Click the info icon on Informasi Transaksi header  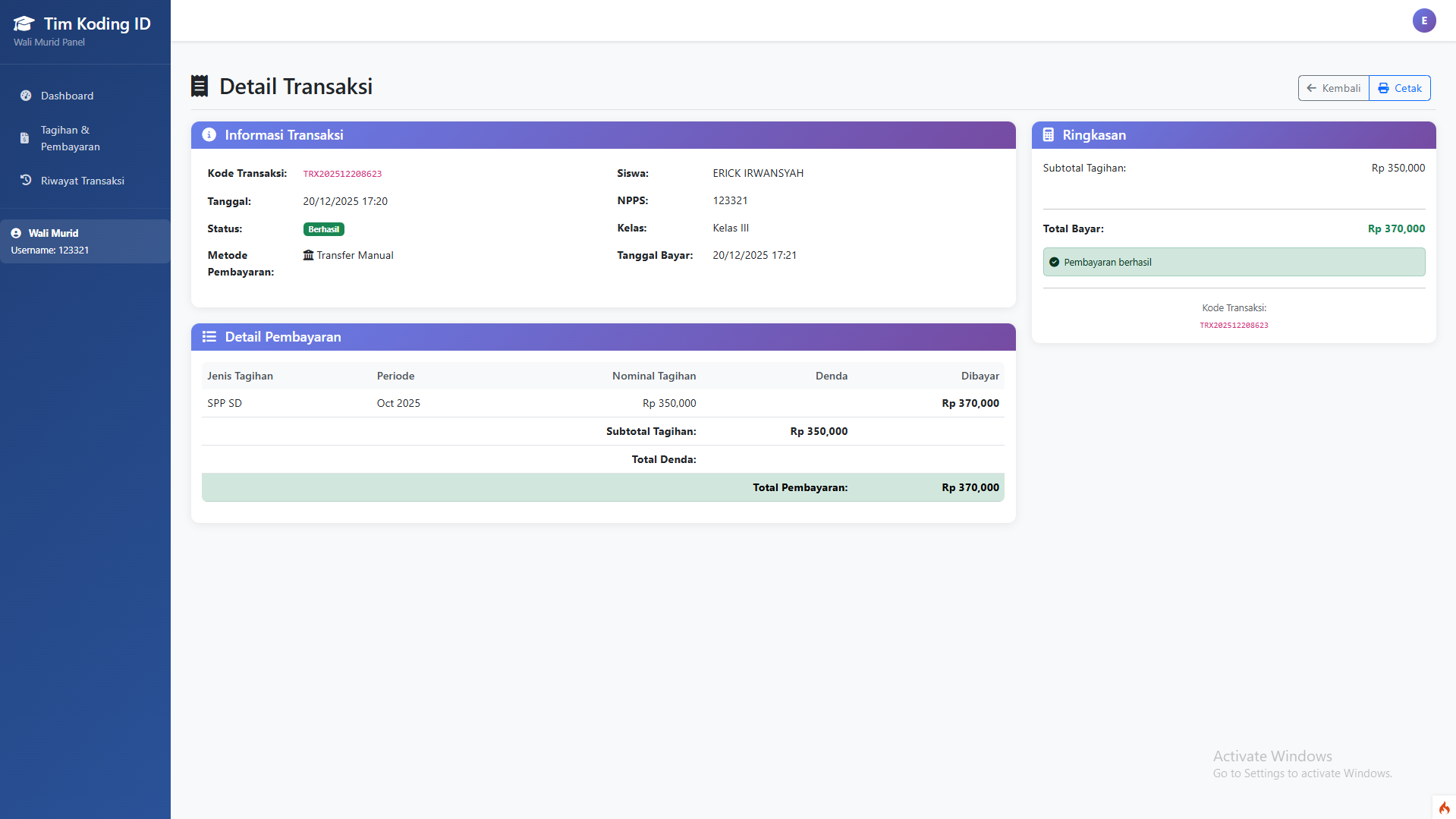point(209,135)
